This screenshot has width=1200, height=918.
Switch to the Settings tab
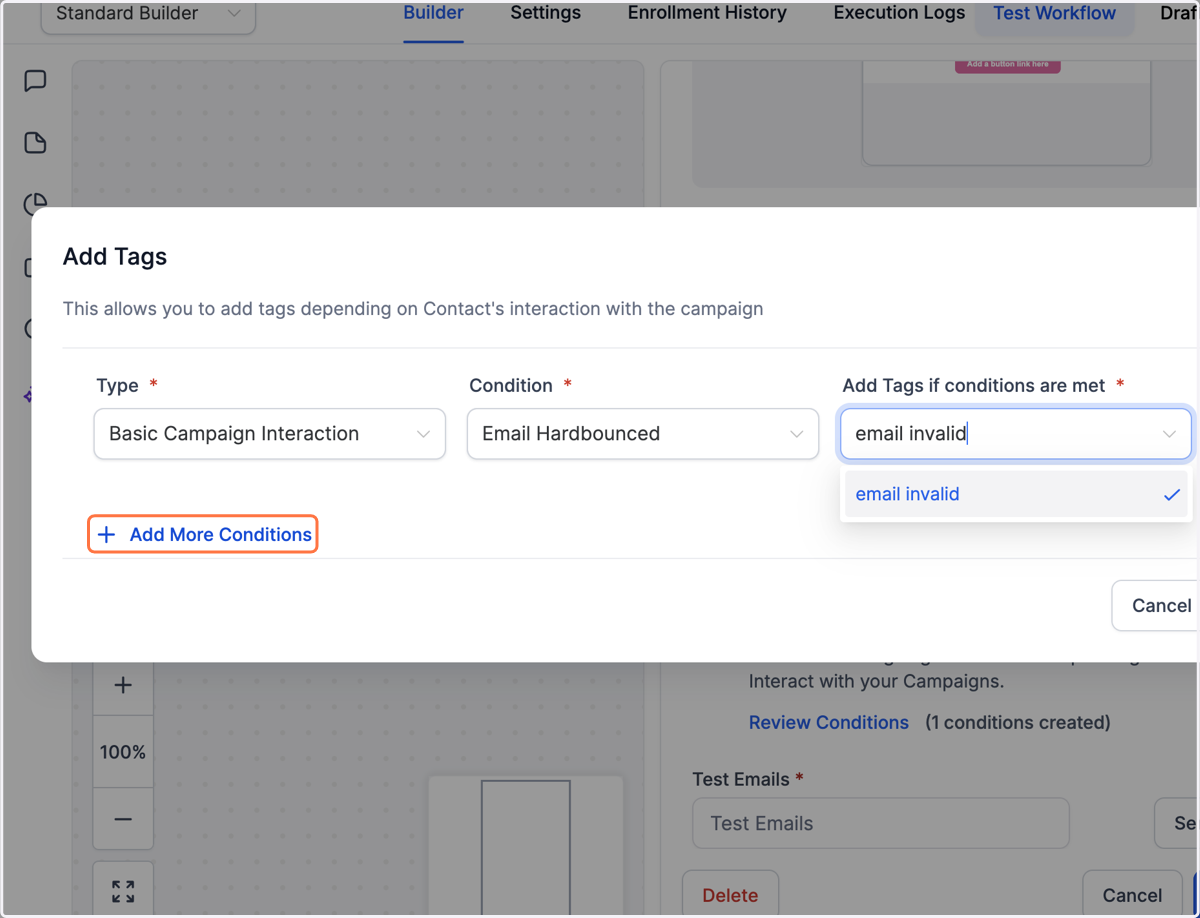coord(545,14)
